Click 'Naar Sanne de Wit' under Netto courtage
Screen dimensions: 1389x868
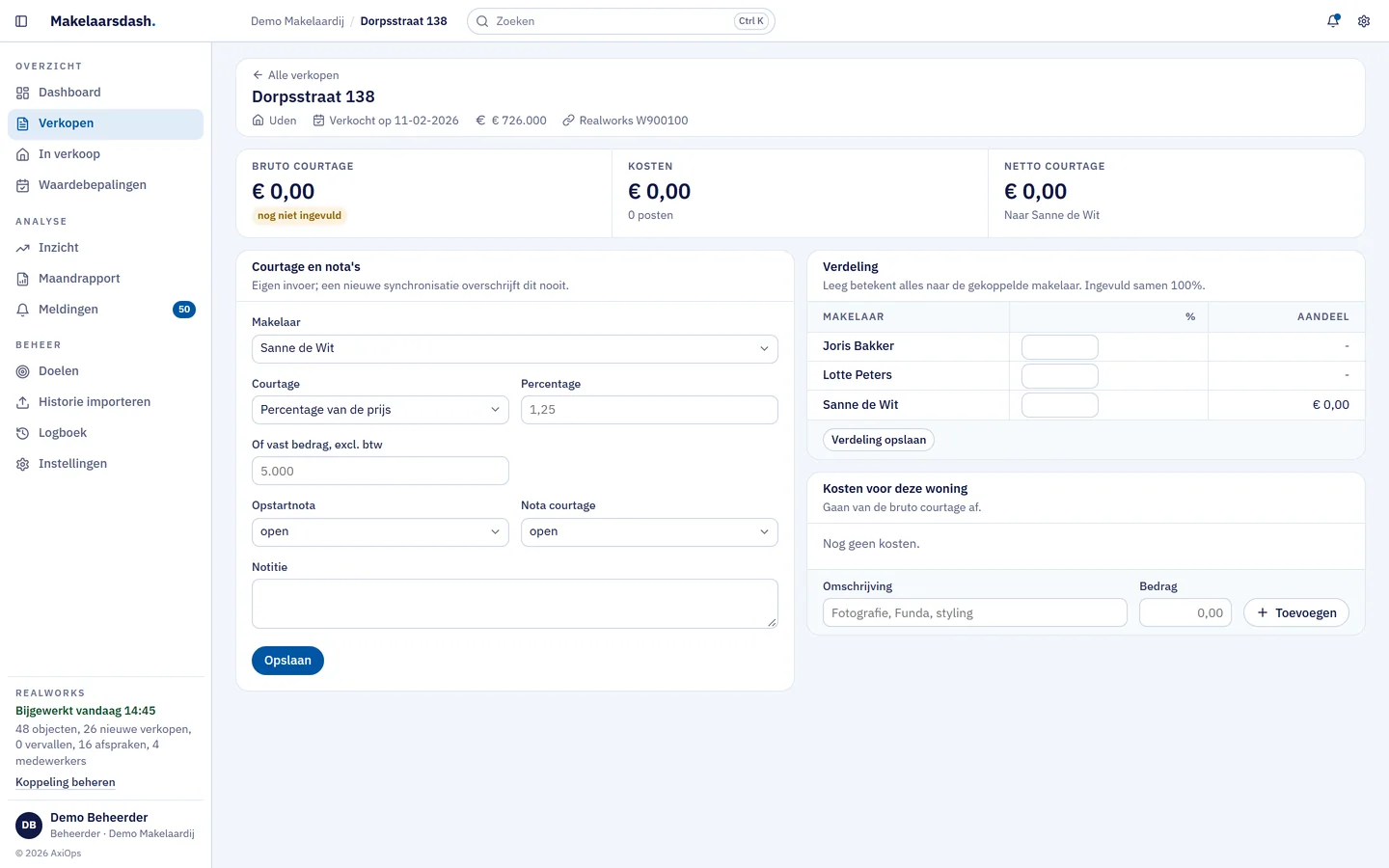click(x=1051, y=215)
